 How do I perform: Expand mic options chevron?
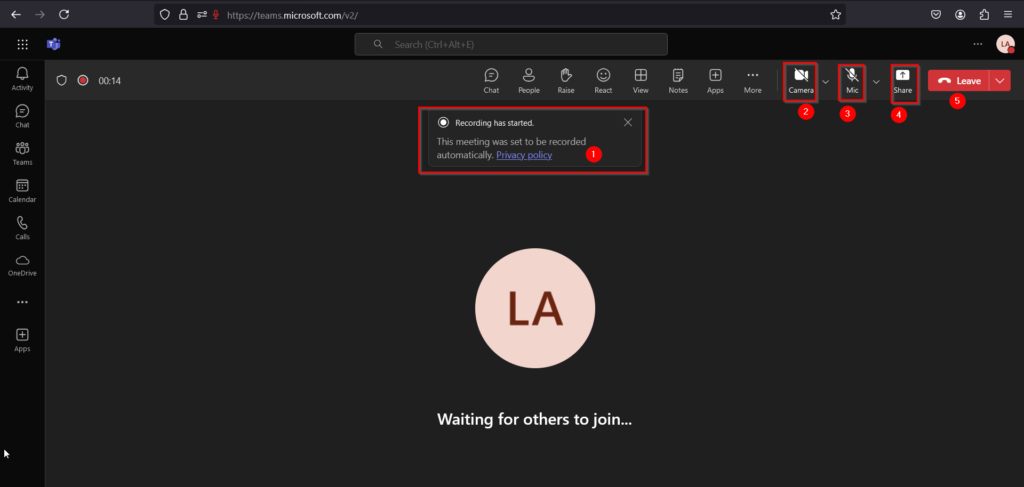876,82
